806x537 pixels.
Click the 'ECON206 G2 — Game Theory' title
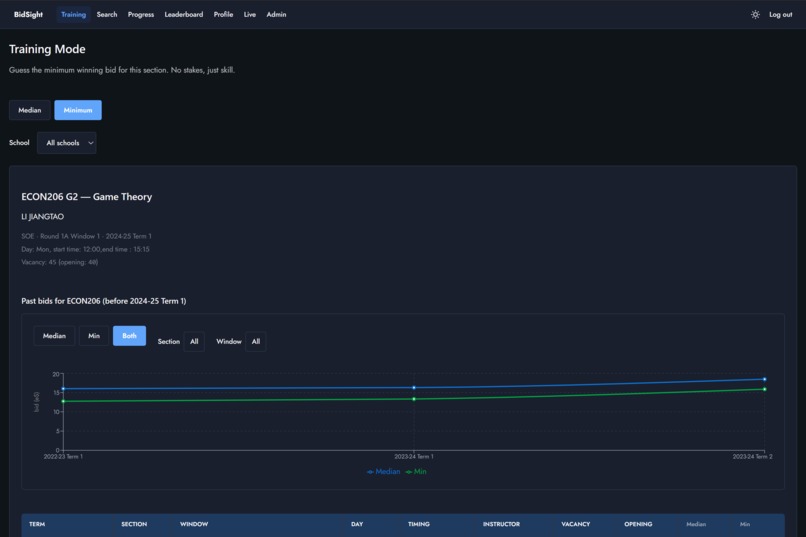[86, 197]
